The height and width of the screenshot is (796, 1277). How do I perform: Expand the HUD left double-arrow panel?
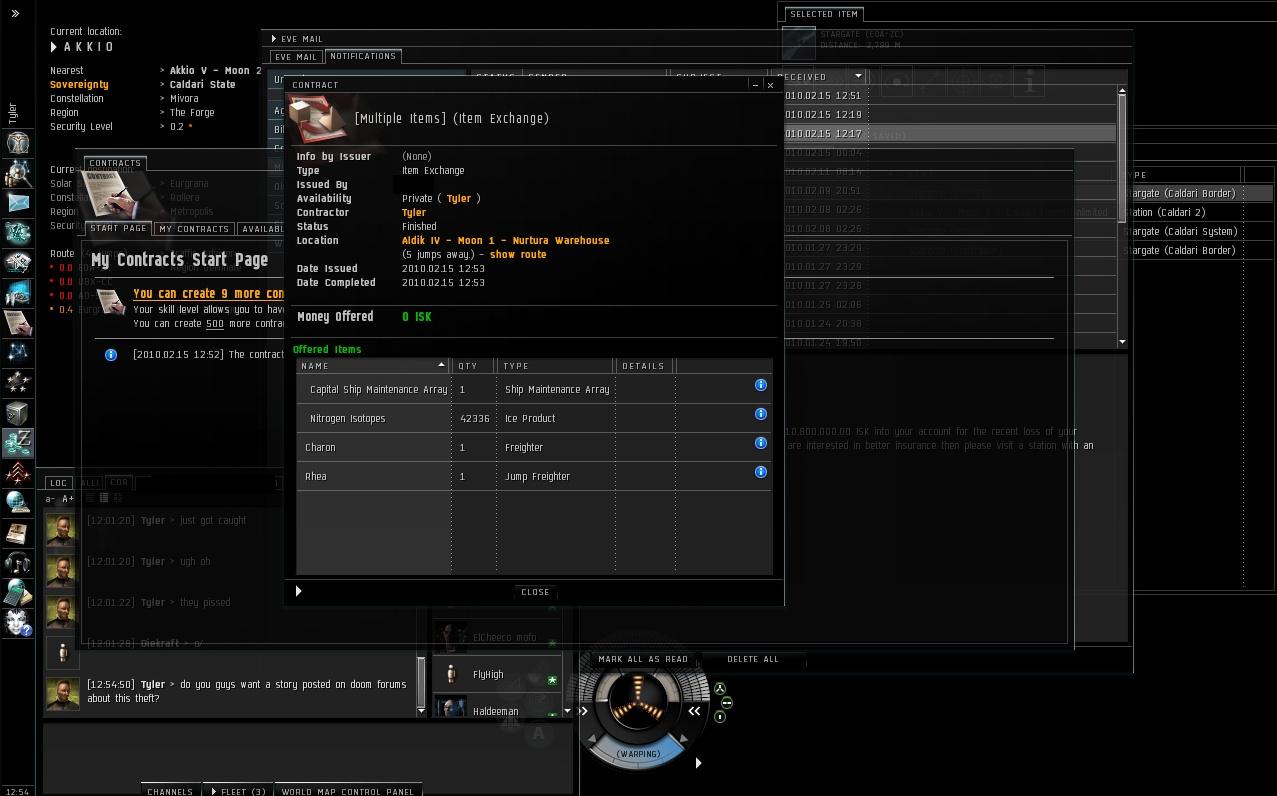tap(584, 711)
